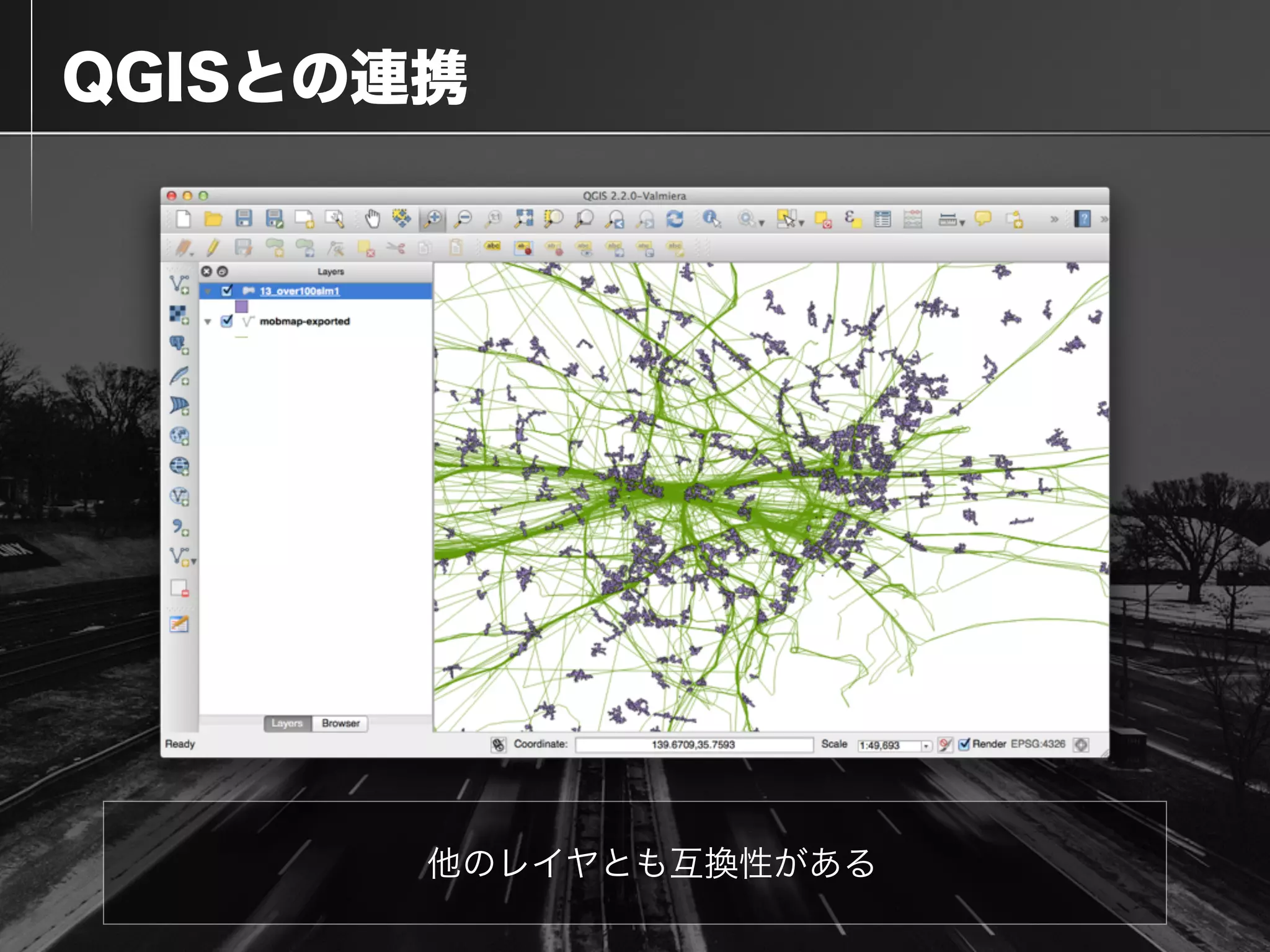Viewport: 1270px width, 952px height.
Task: Undock the Layers panel
Action: 223,271
